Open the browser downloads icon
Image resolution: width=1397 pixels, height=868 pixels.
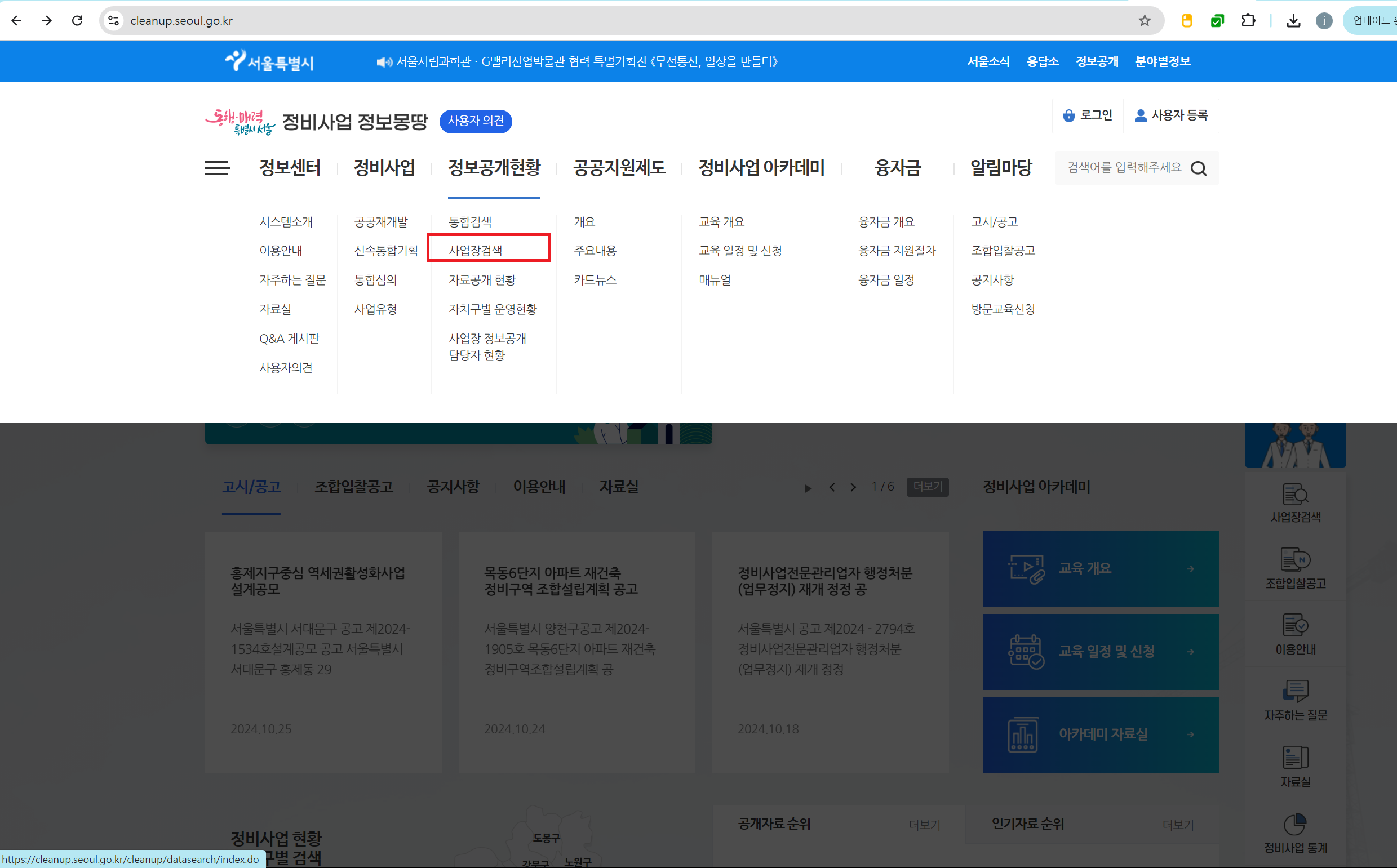pyautogui.click(x=1293, y=21)
